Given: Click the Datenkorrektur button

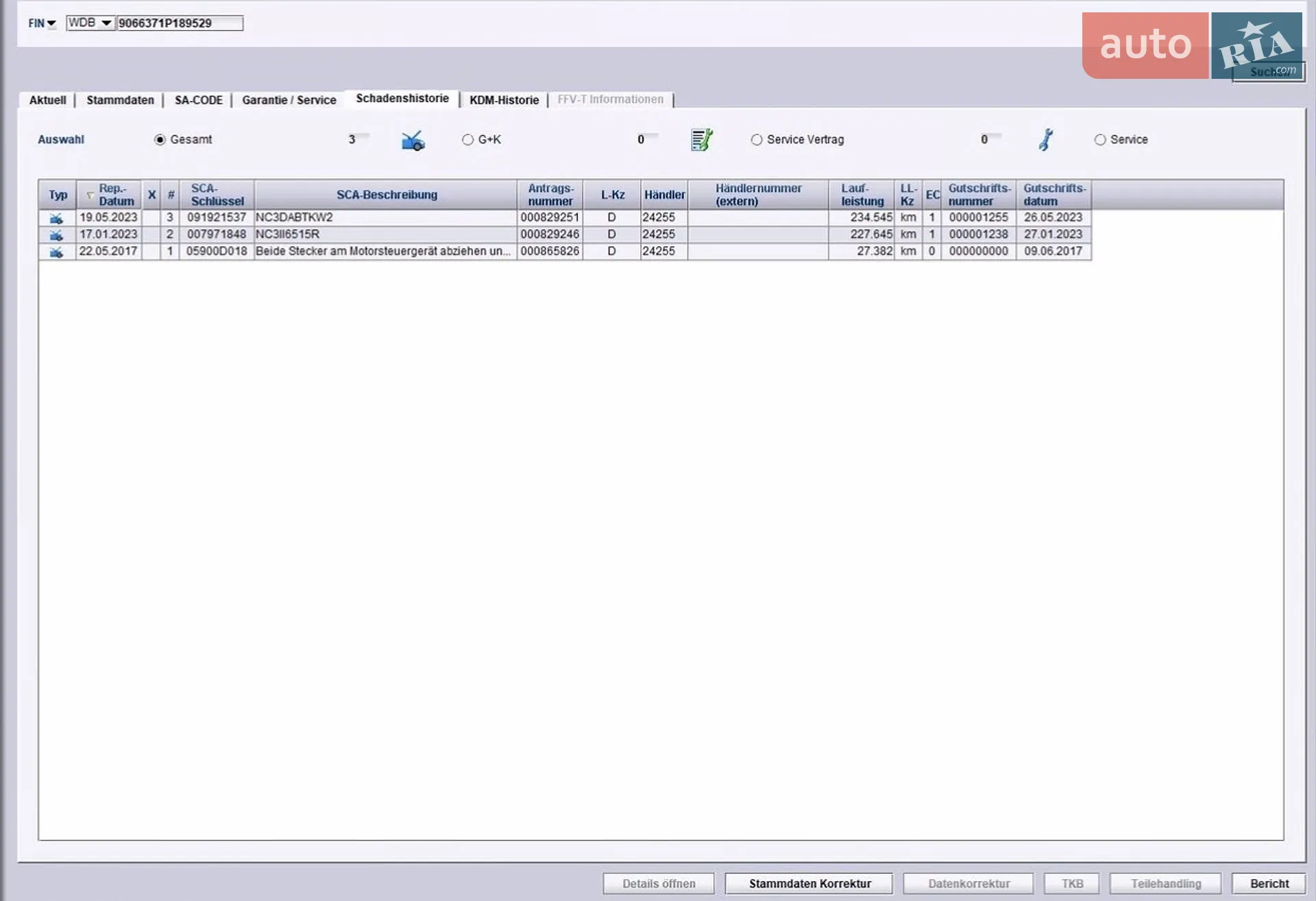Looking at the screenshot, I should (968, 883).
